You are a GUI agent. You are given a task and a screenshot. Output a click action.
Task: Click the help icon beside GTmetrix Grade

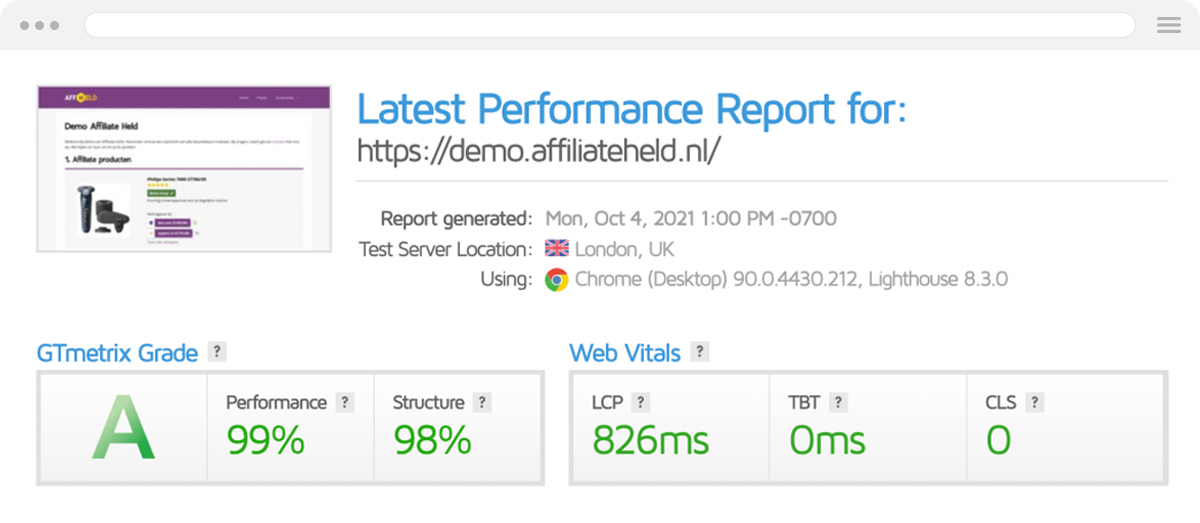(216, 352)
